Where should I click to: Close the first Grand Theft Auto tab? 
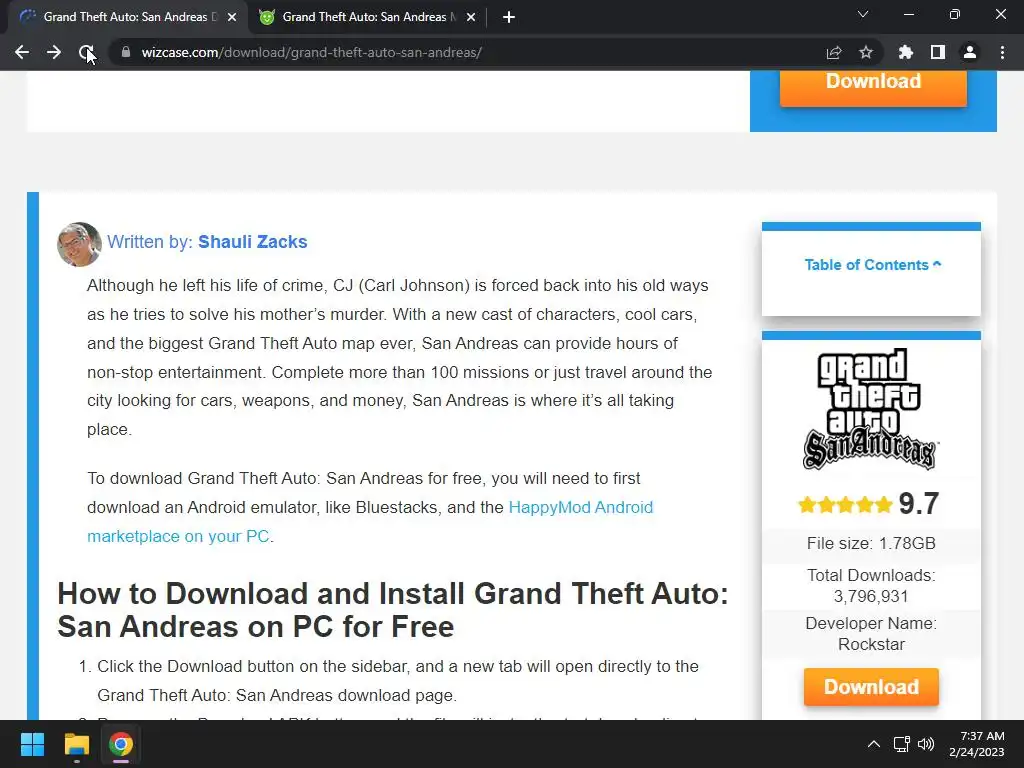coord(232,17)
